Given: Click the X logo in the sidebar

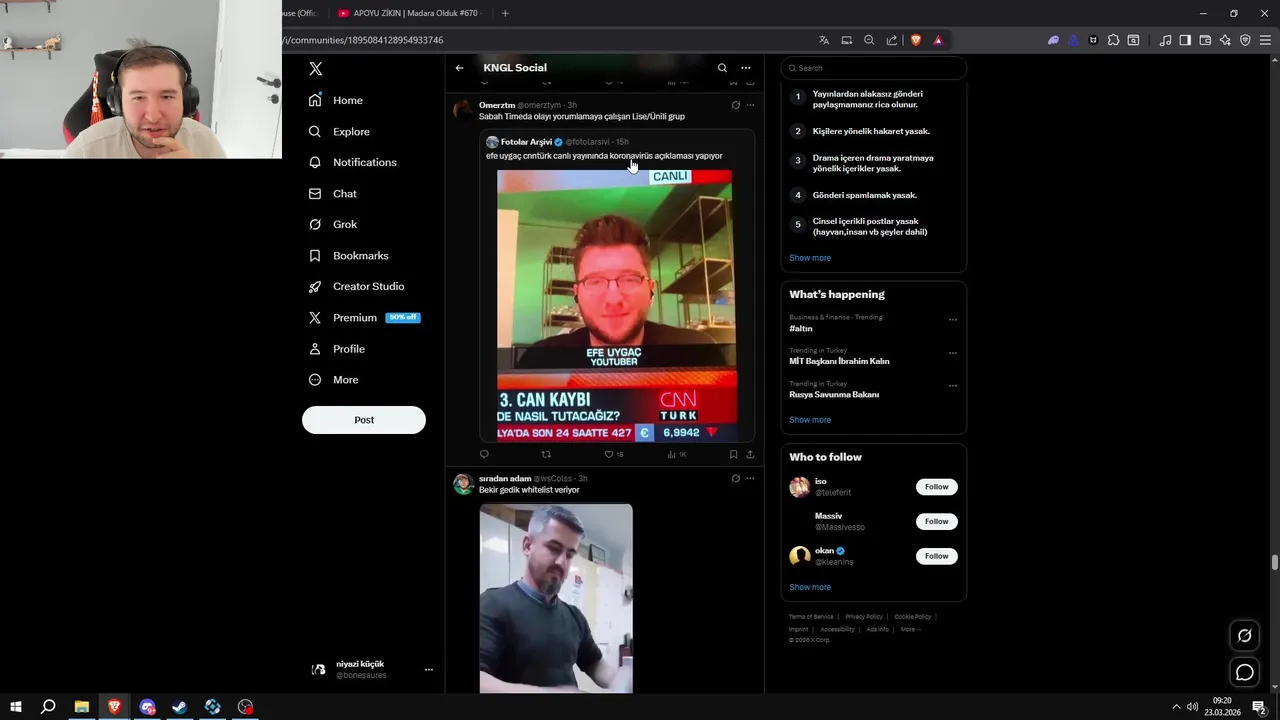Looking at the screenshot, I should coord(316,69).
